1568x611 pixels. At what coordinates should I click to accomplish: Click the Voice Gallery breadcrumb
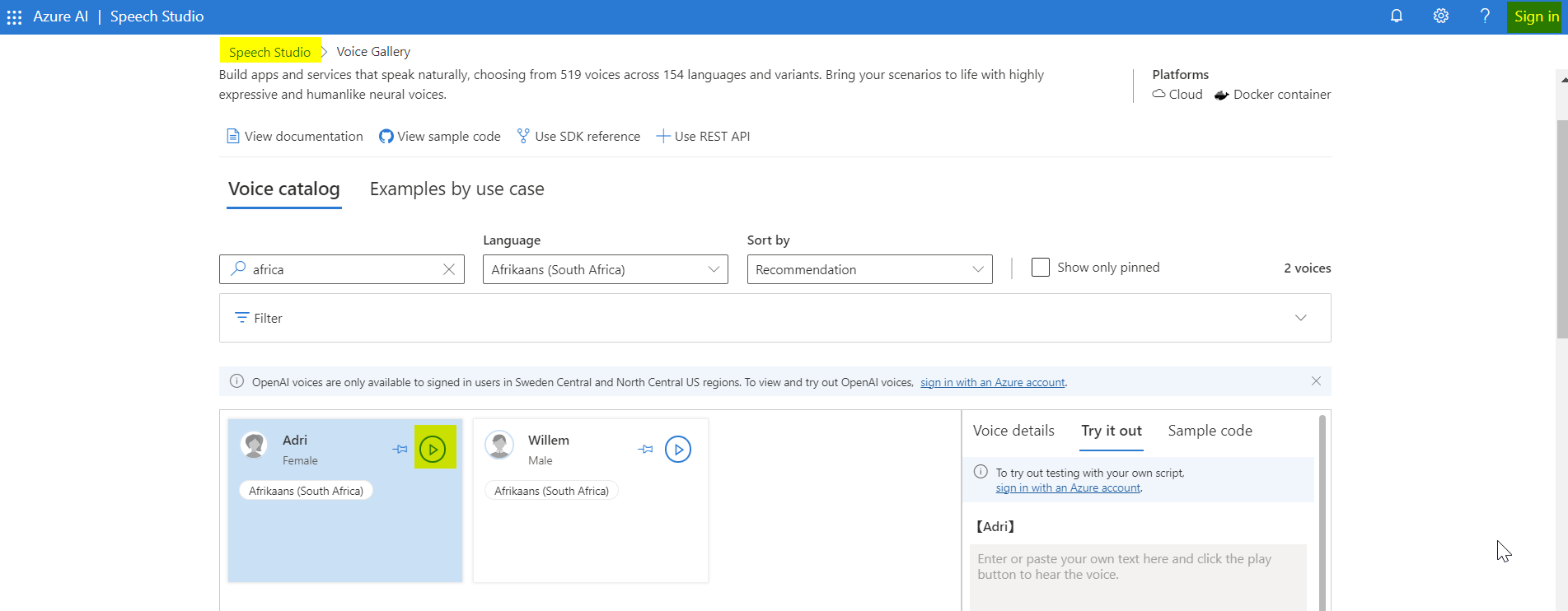point(373,52)
